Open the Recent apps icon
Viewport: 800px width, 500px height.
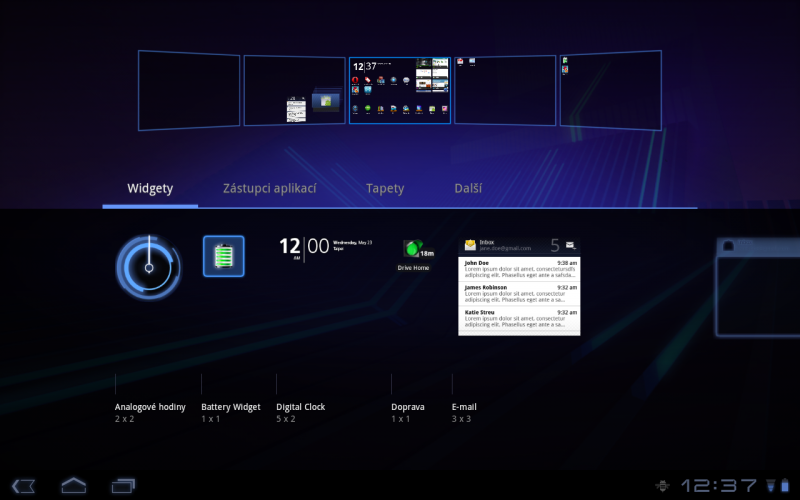pyautogui.click(x=123, y=485)
